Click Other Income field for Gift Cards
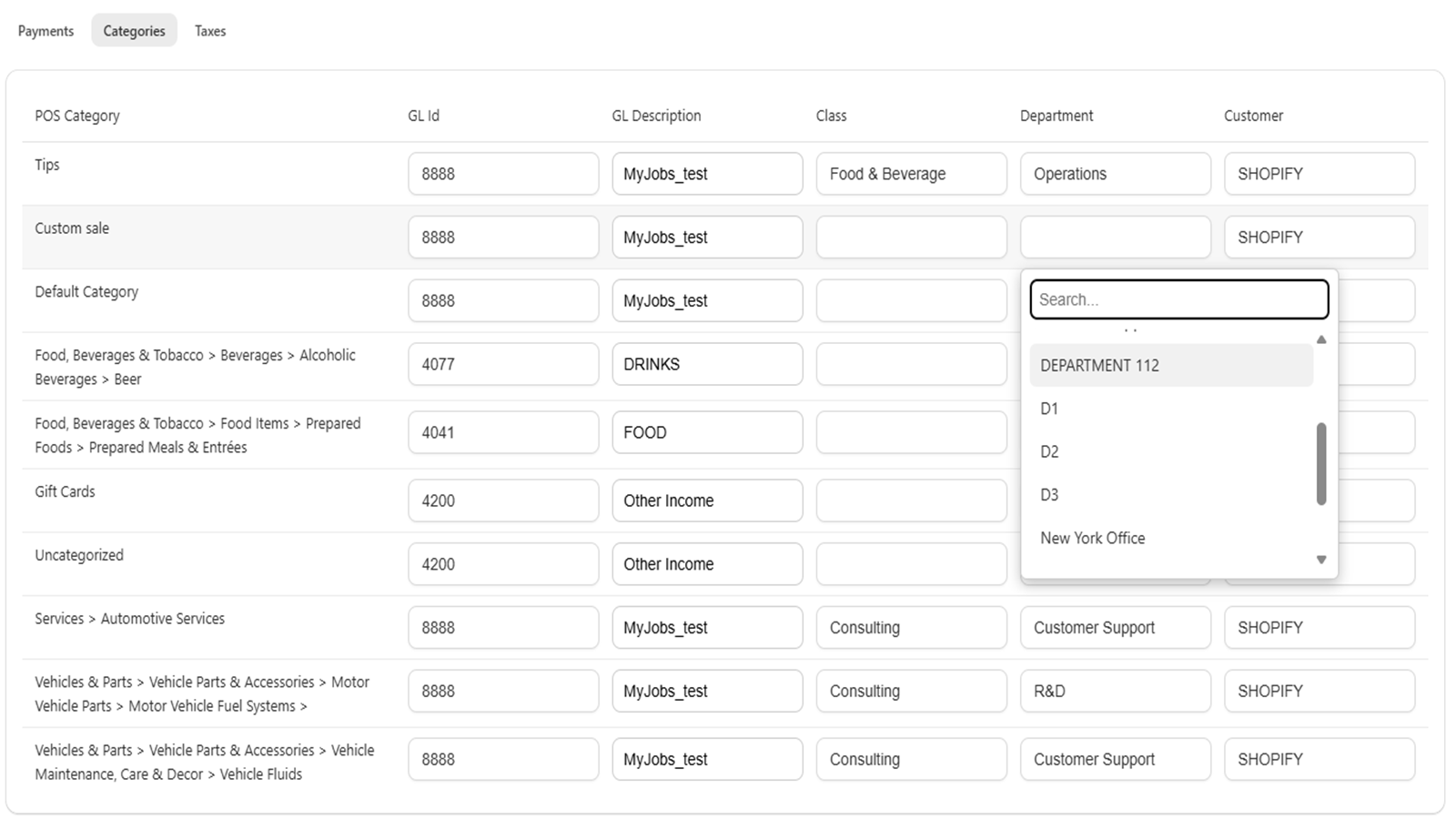 (x=707, y=500)
